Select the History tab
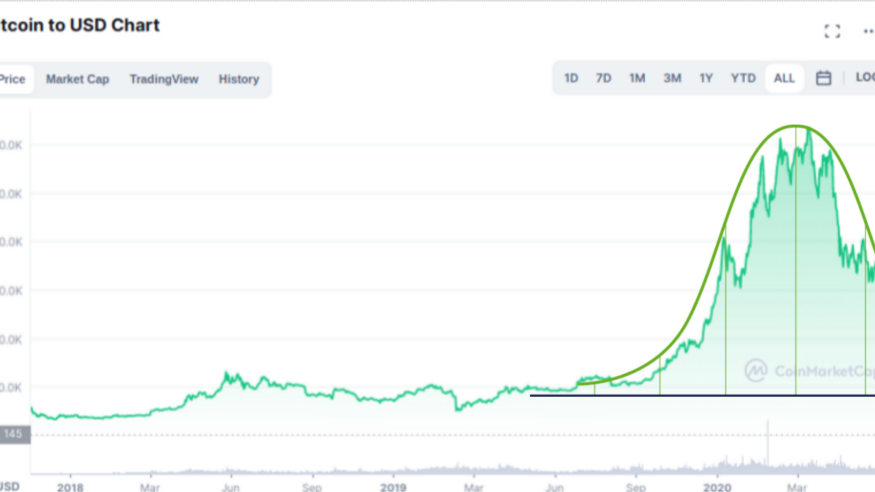The width and height of the screenshot is (875, 492). 239,79
